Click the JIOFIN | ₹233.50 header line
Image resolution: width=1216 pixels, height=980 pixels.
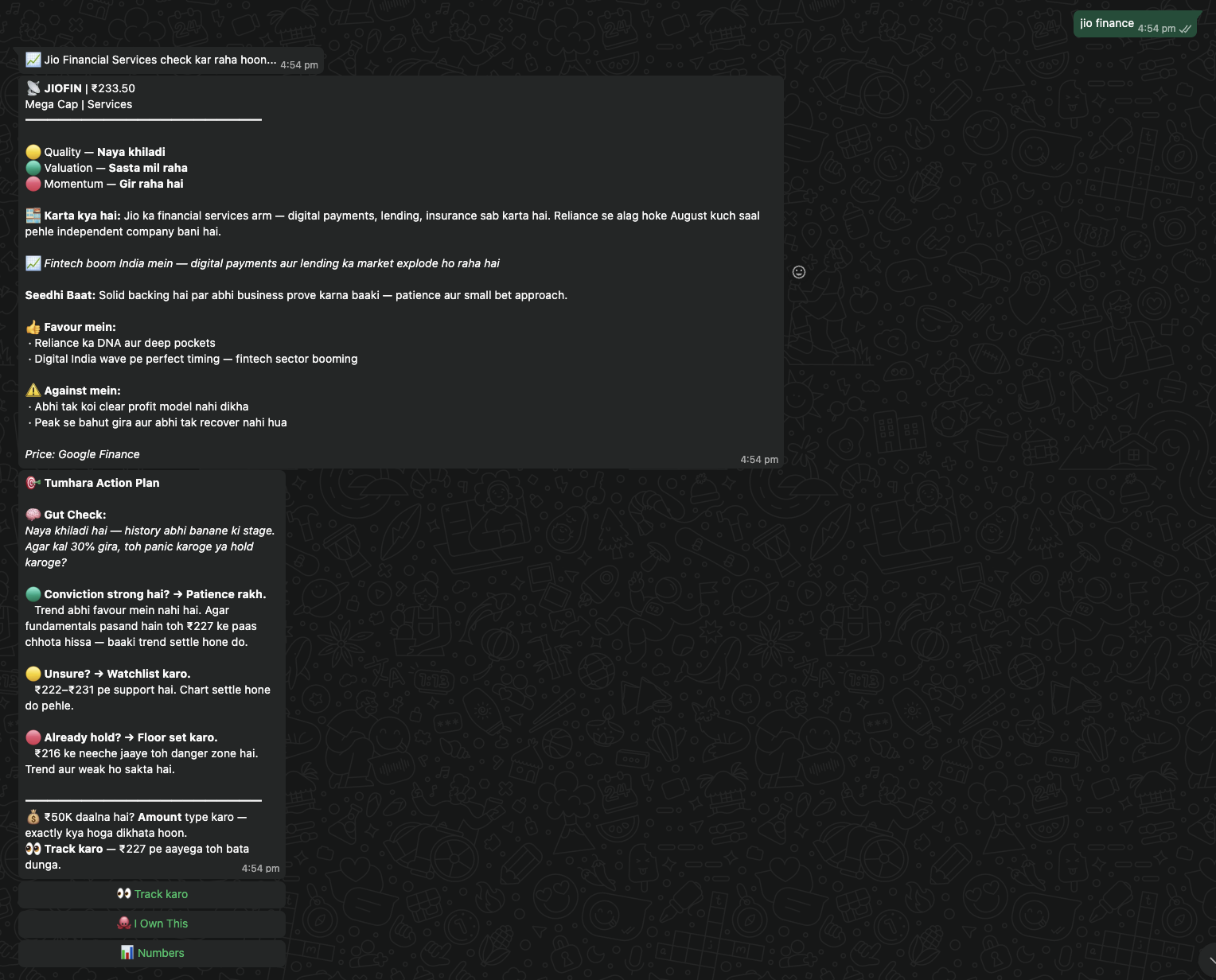[80, 88]
